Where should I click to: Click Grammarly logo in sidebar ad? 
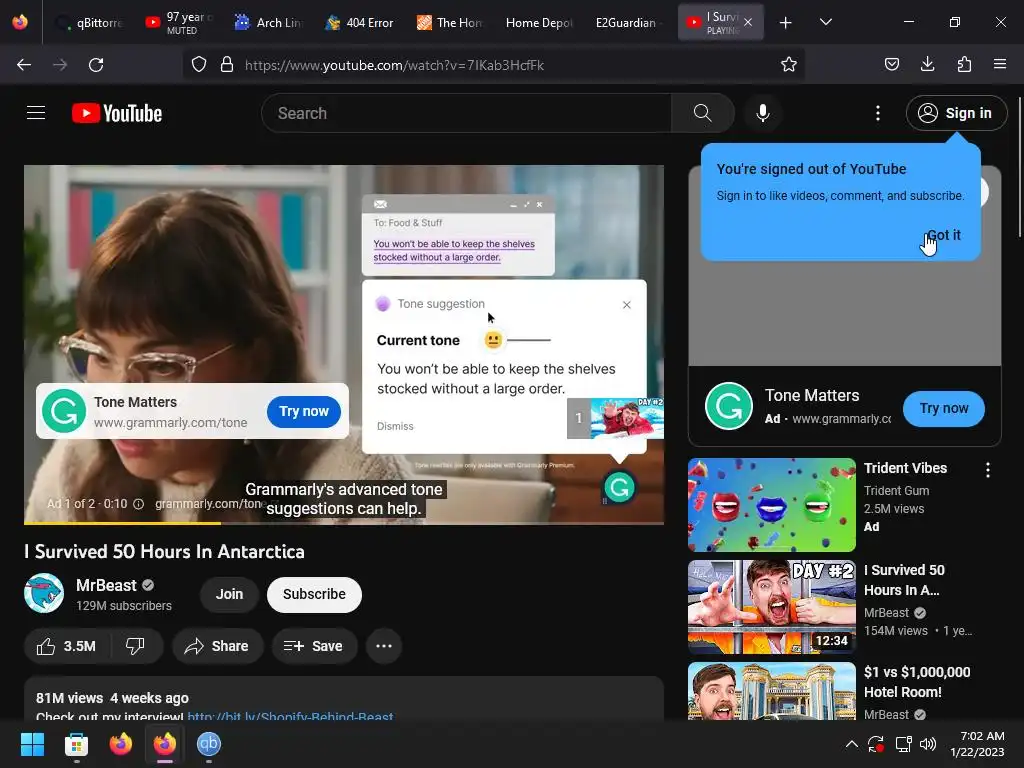click(729, 406)
